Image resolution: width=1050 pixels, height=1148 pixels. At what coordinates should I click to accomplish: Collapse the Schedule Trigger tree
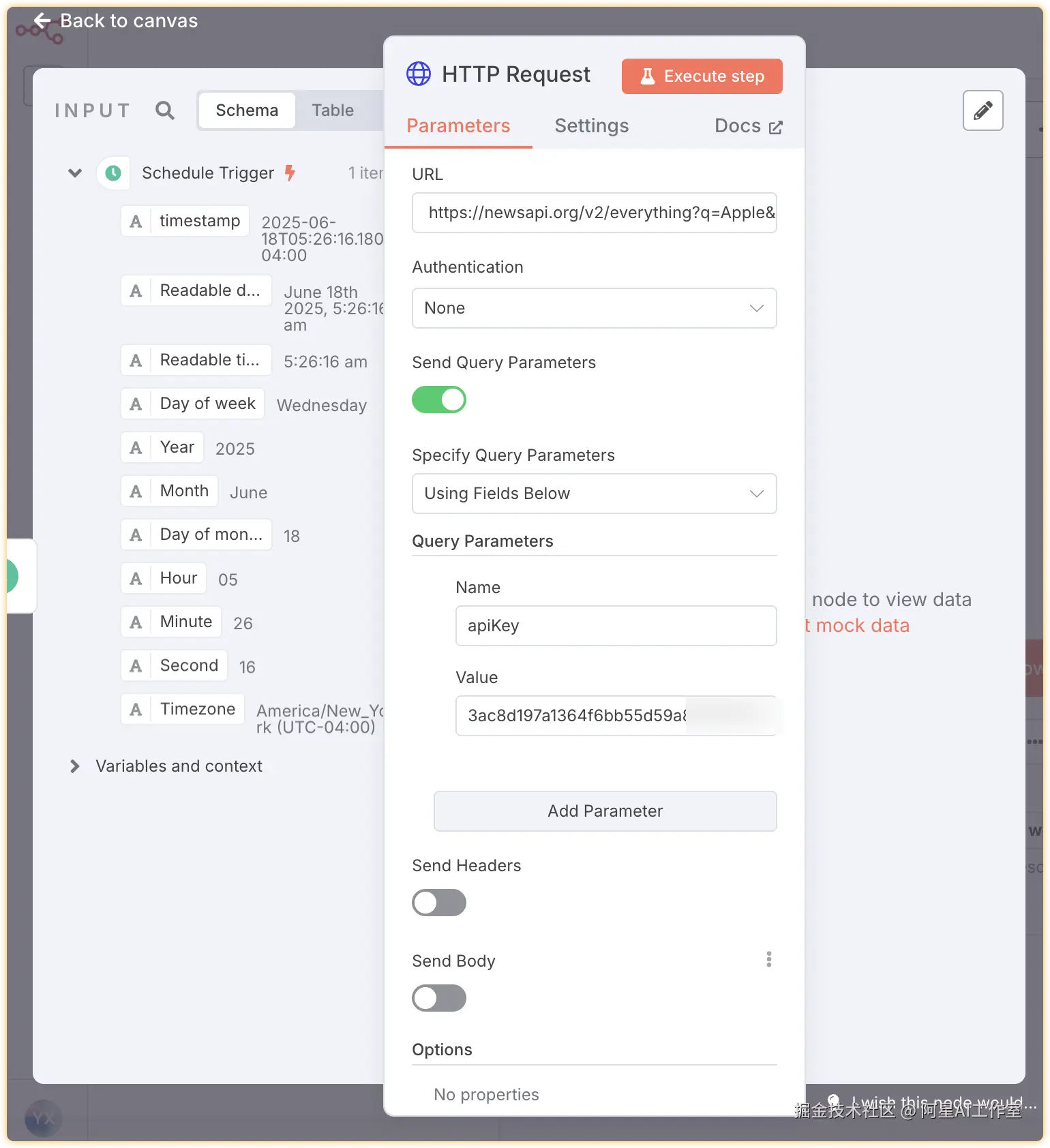click(x=75, y=173)
